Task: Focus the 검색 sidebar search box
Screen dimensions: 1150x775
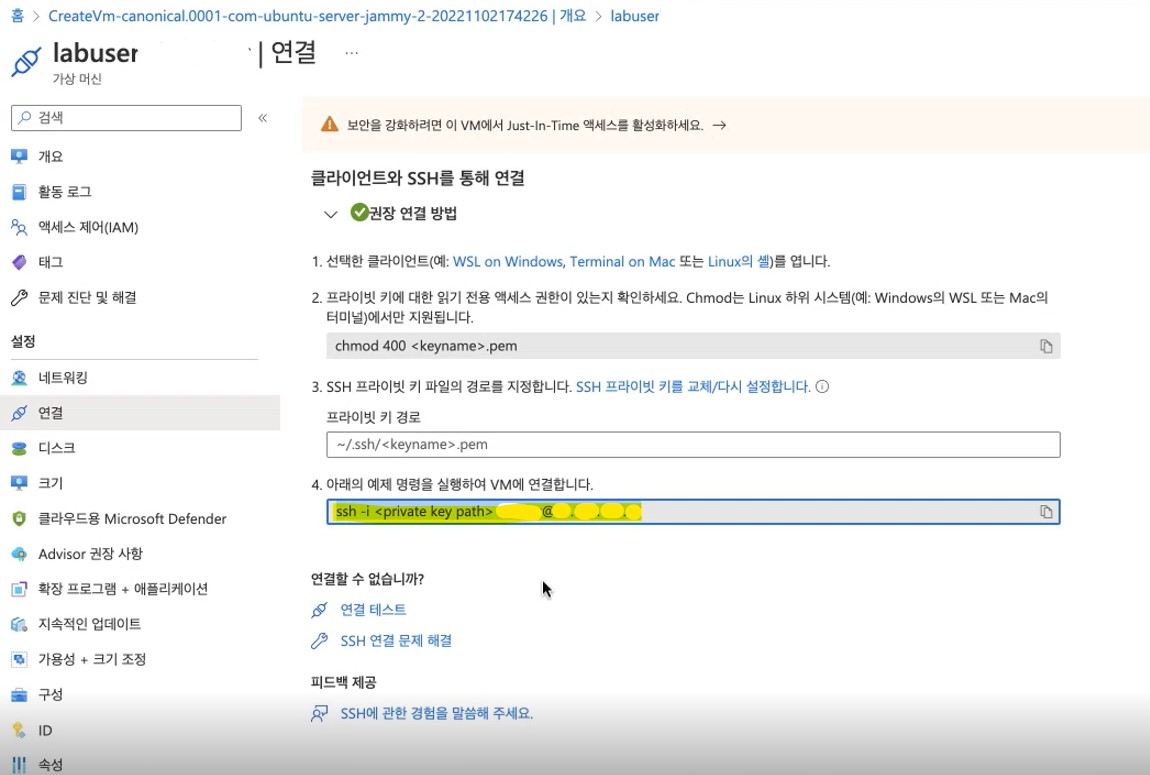Action: click(126, 118)
